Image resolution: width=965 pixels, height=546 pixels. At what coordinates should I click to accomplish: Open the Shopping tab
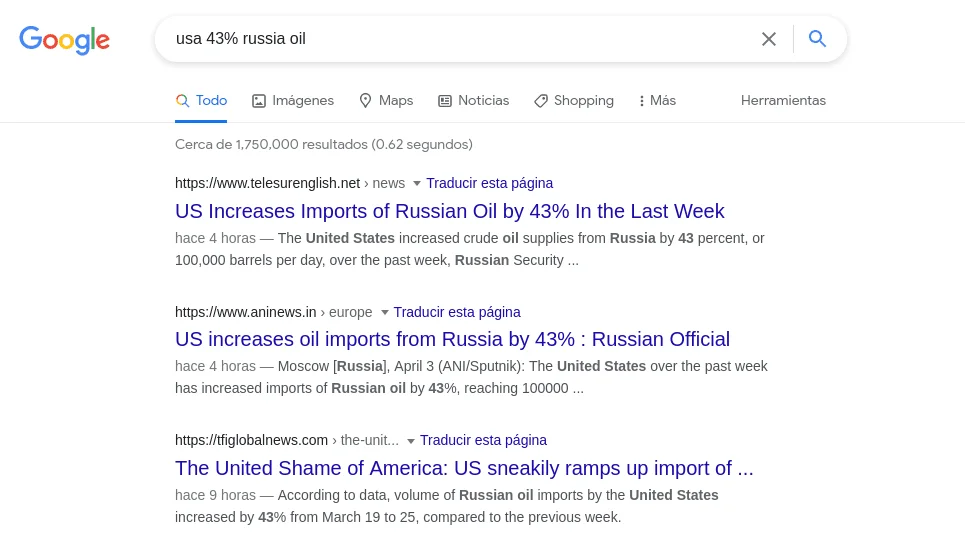(x=574, y=100)
